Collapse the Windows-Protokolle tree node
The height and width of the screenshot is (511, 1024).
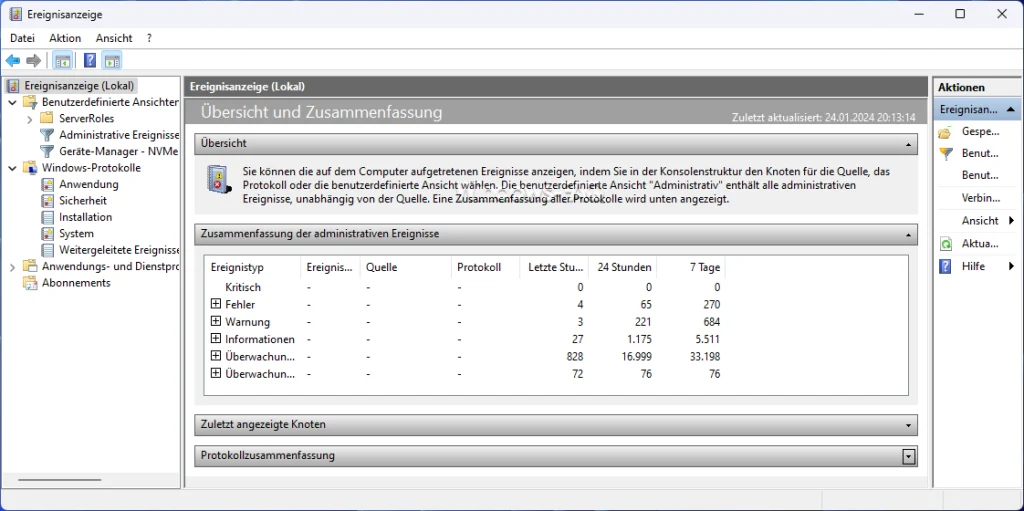tap(12, 168)
